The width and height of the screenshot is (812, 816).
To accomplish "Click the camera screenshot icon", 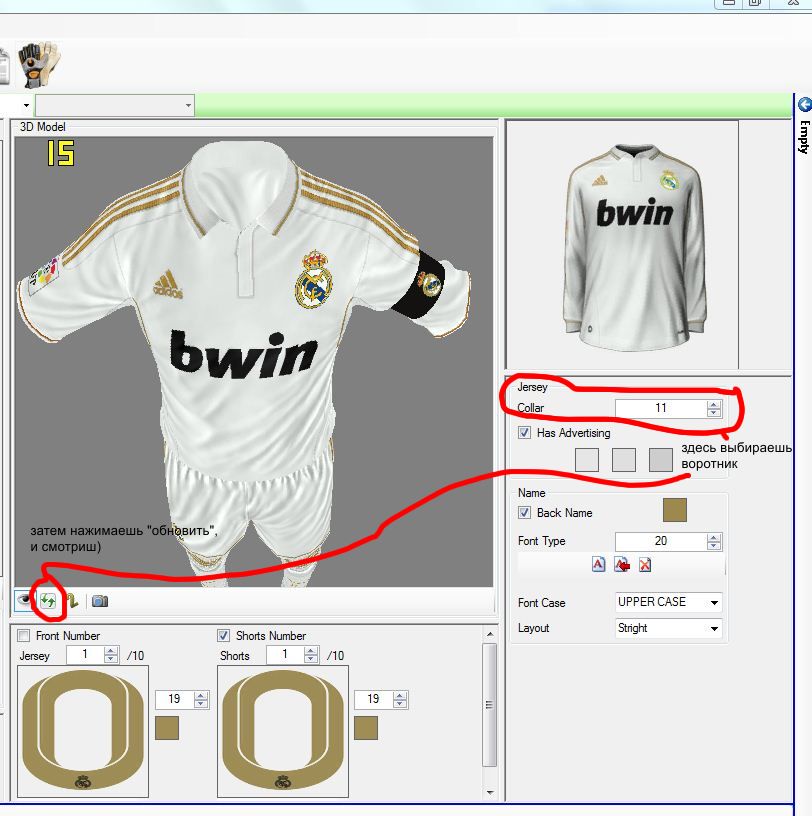I will (99, 601).
